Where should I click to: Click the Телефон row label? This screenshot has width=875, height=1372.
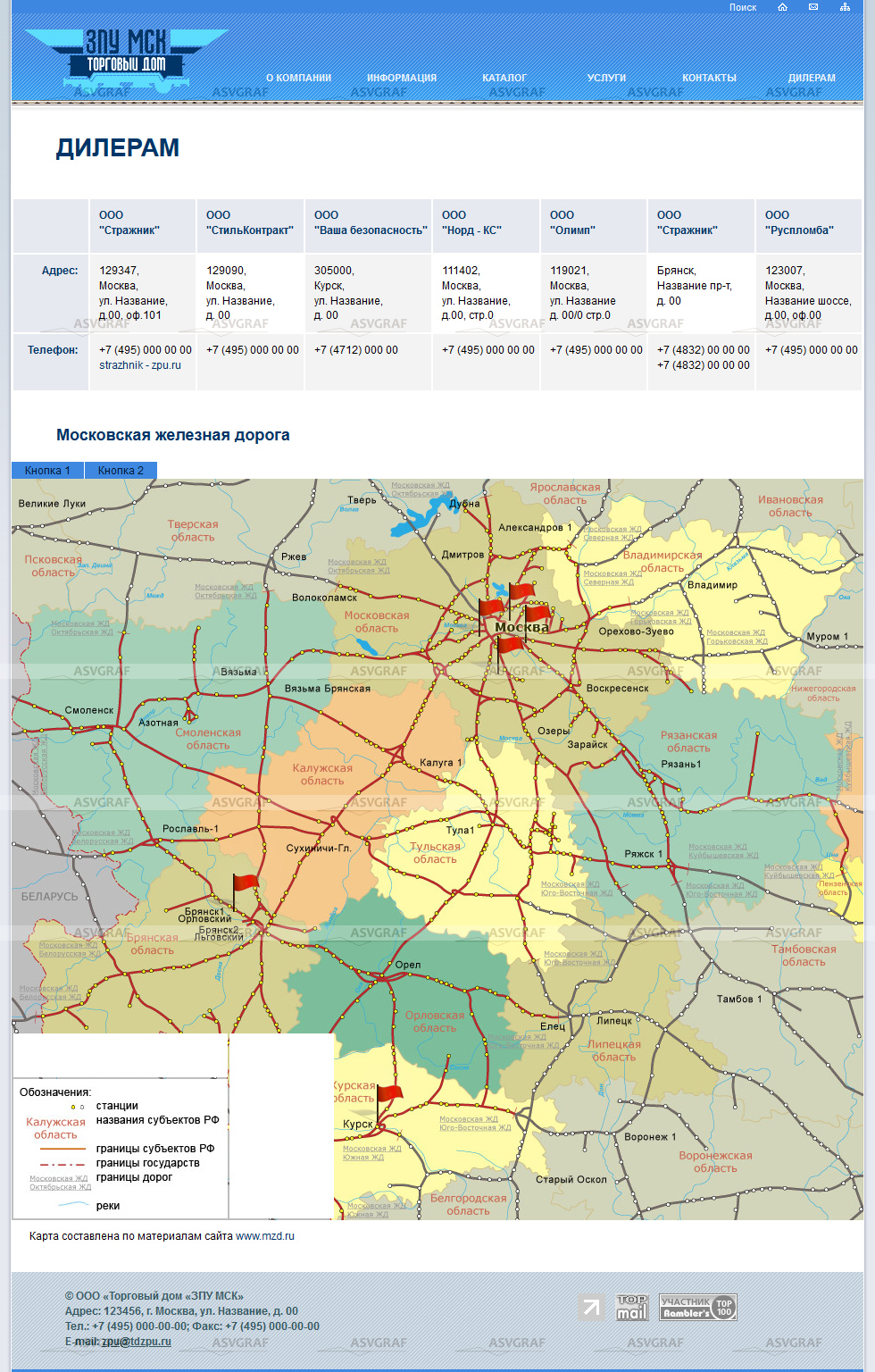[x=53, y=350]
